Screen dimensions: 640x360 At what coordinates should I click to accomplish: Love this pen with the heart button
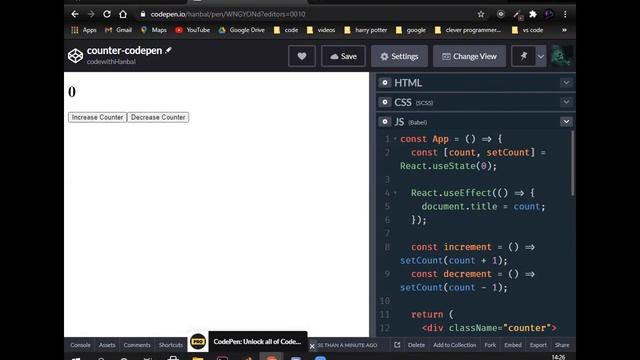coord(302,56)
